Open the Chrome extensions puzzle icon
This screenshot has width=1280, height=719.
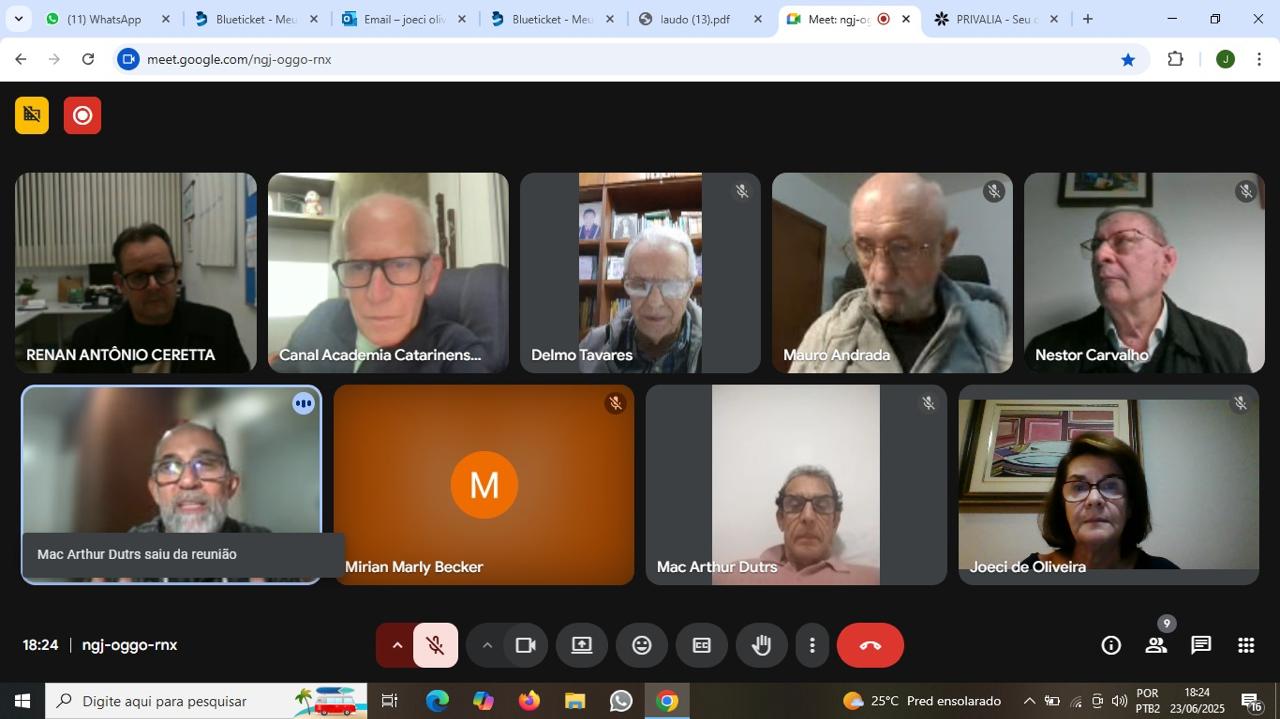[x=1175, y=59]
